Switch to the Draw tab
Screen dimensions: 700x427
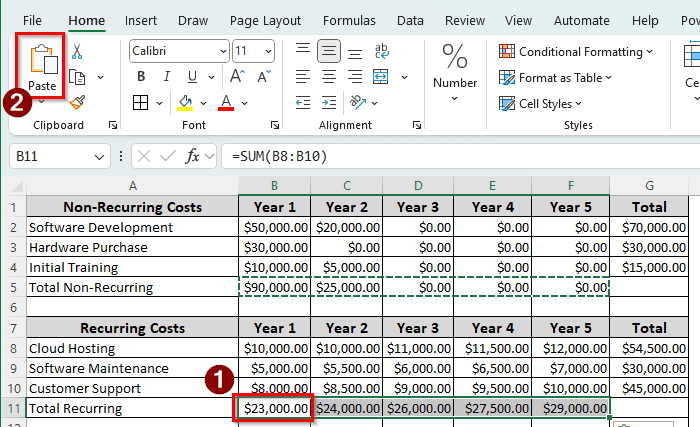point(193,21)
